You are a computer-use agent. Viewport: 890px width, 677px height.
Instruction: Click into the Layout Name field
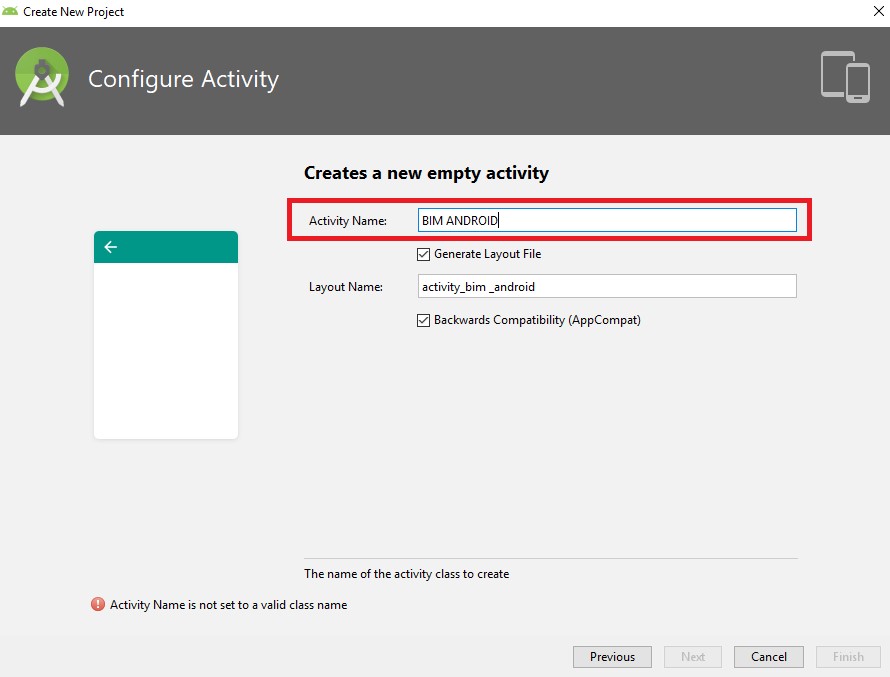(x=607, y=287)
